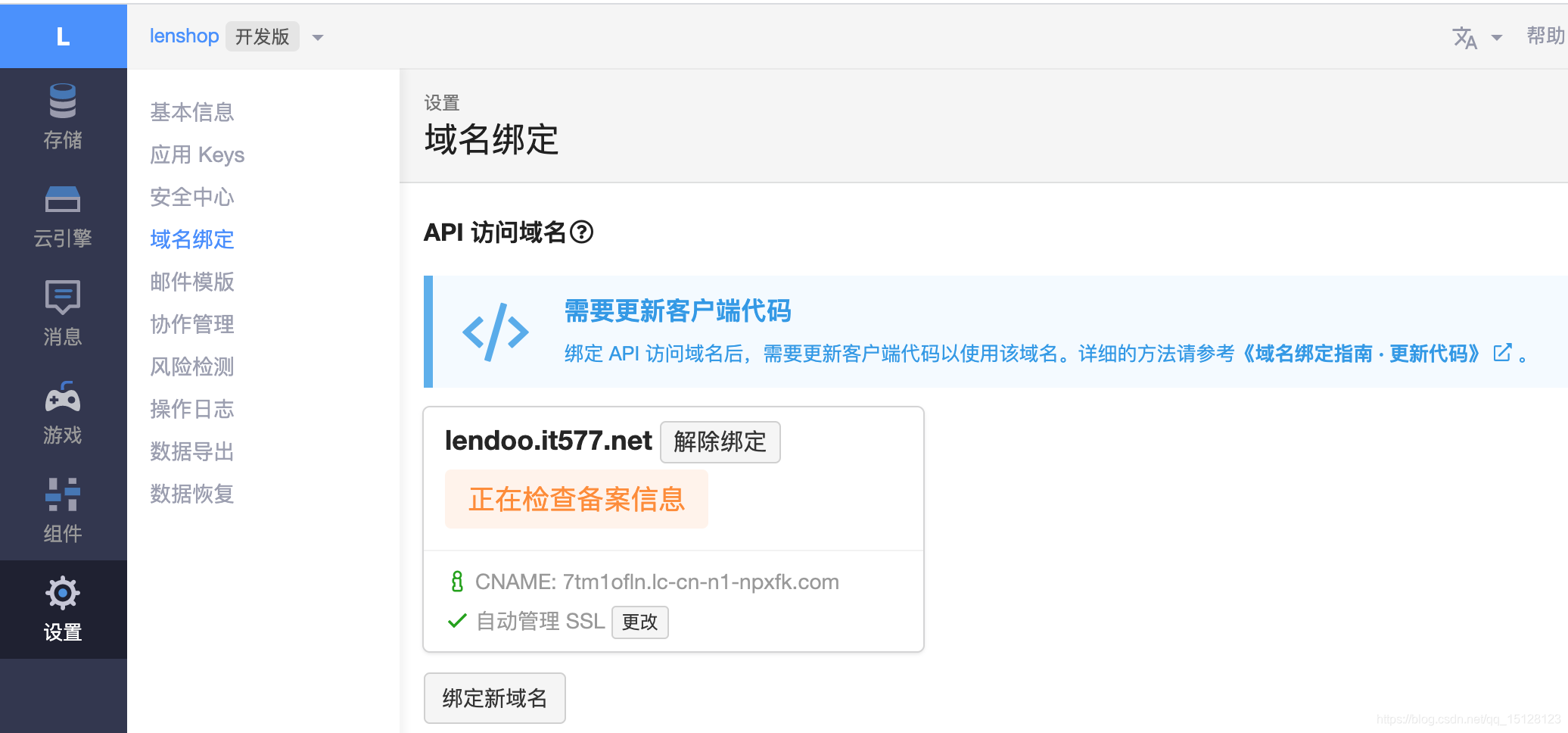Click the code brackets icon in notice

tap(496, 332)
